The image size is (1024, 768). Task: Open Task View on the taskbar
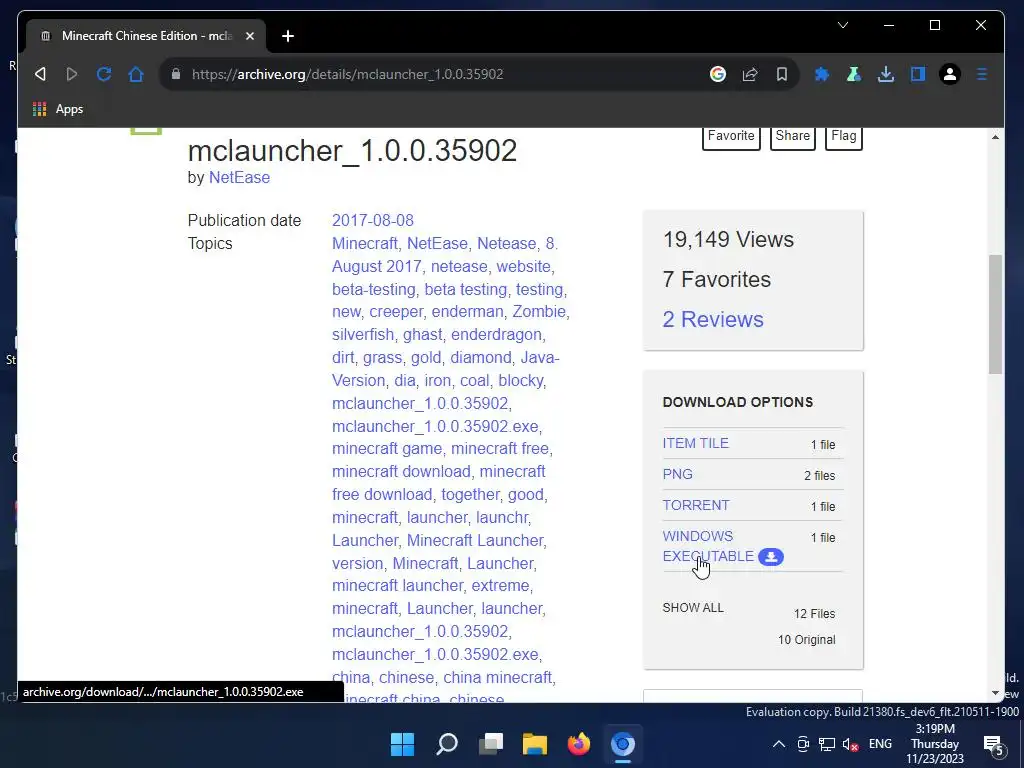(x=490, y=744)
